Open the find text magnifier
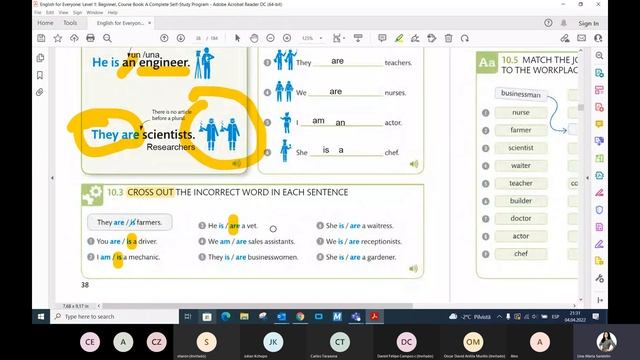This screenshot has width=640, height=360. (107, 38)
